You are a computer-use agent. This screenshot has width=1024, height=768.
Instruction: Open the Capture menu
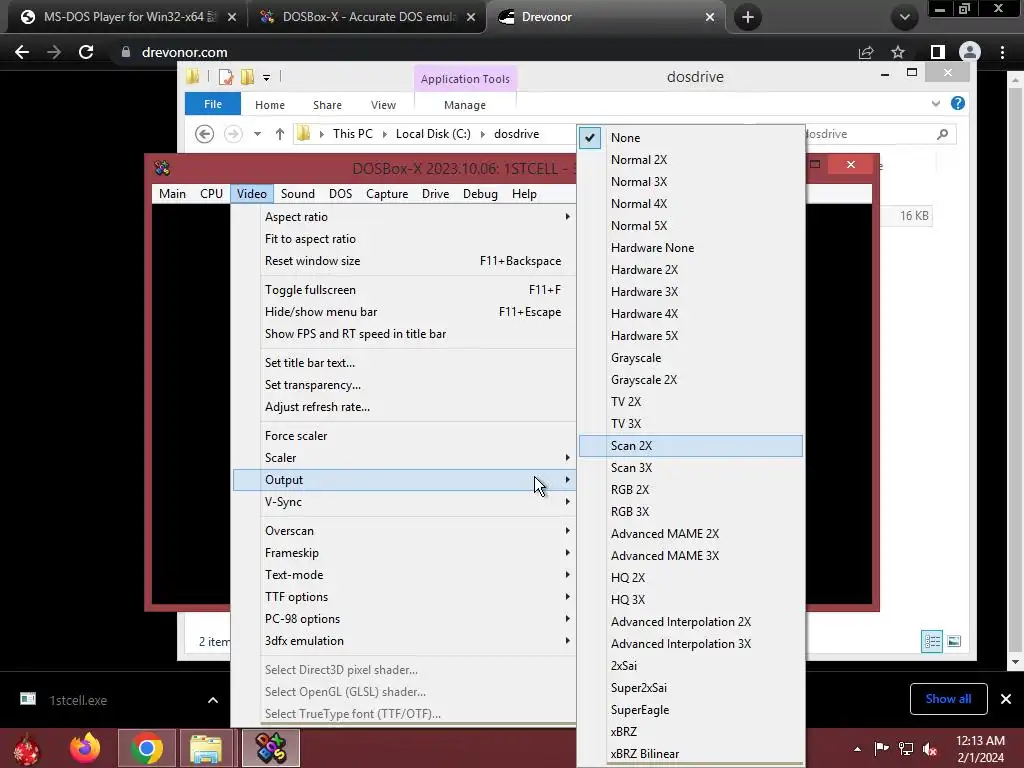(387, 194)
